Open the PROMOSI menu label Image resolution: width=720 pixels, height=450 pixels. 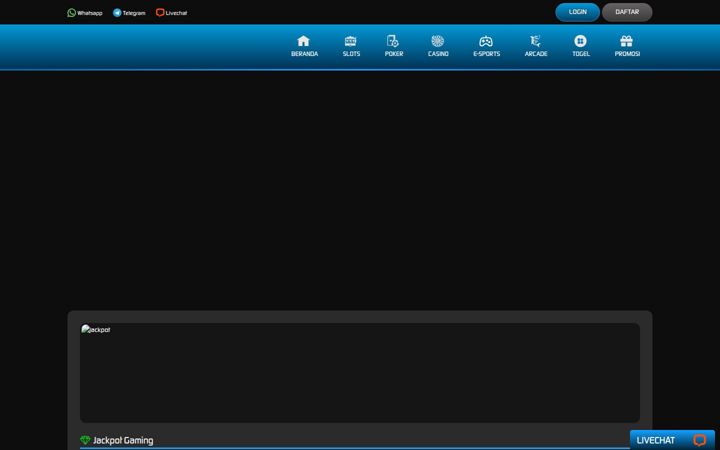627,54
